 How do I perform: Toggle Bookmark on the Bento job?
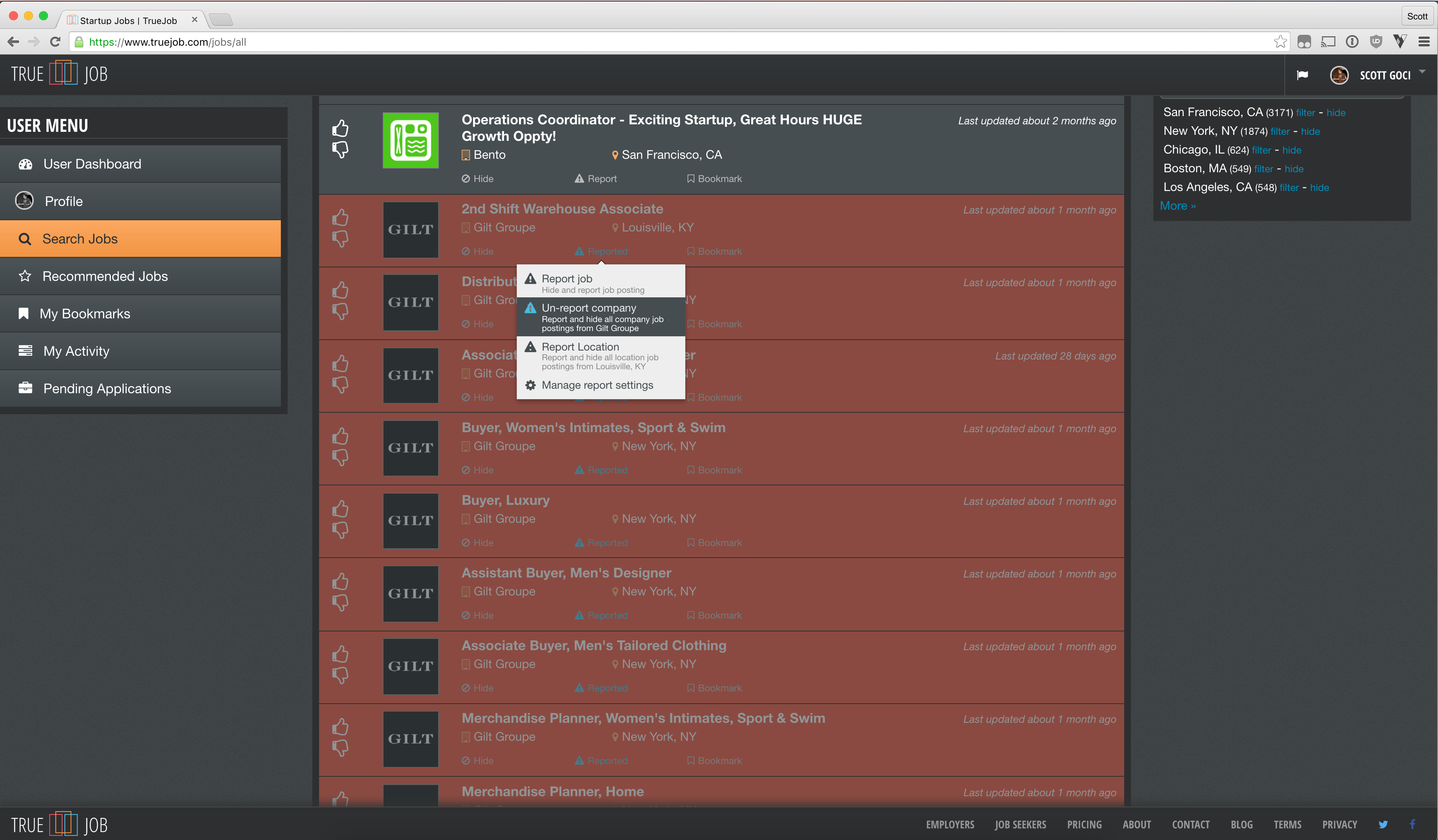click(715, 179)
